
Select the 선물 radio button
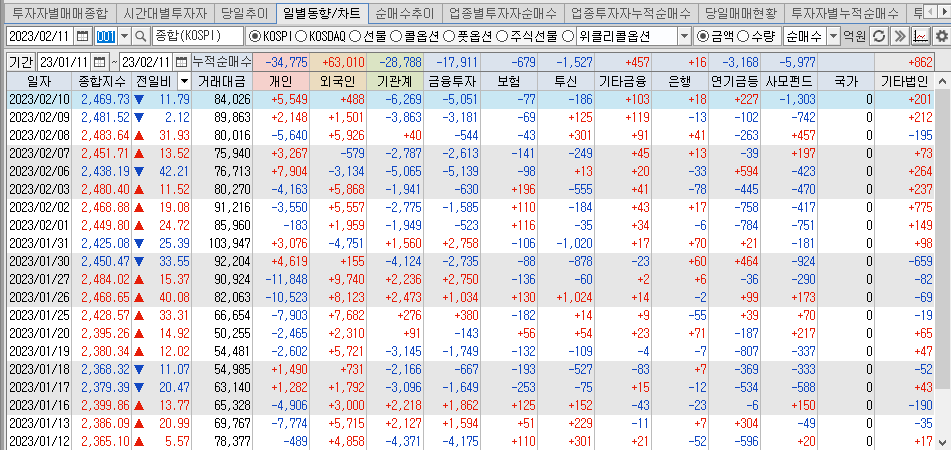[355, 37]
